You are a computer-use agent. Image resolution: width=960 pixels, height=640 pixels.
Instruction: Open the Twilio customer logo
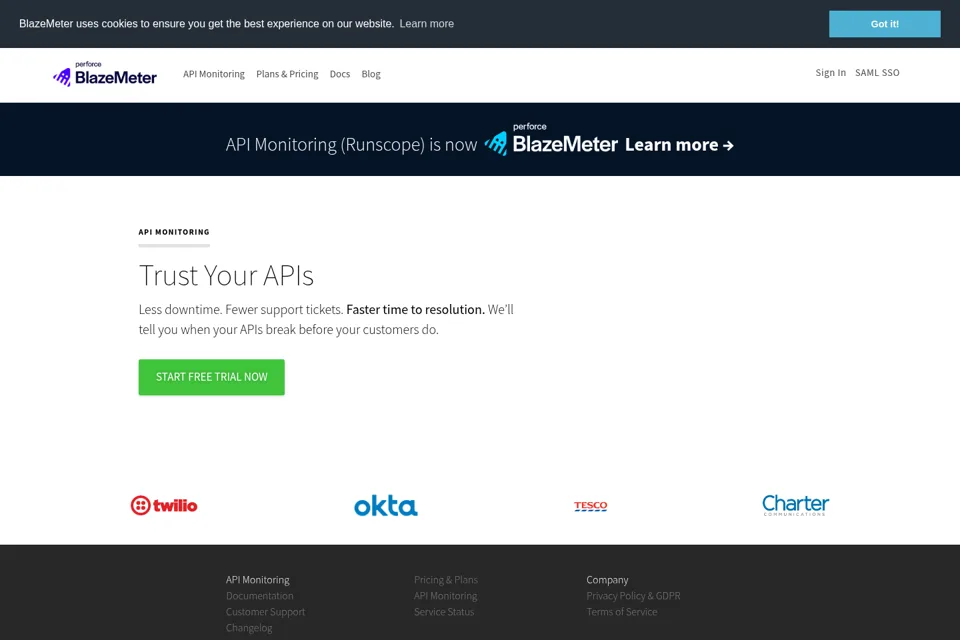tap(164, 505)
